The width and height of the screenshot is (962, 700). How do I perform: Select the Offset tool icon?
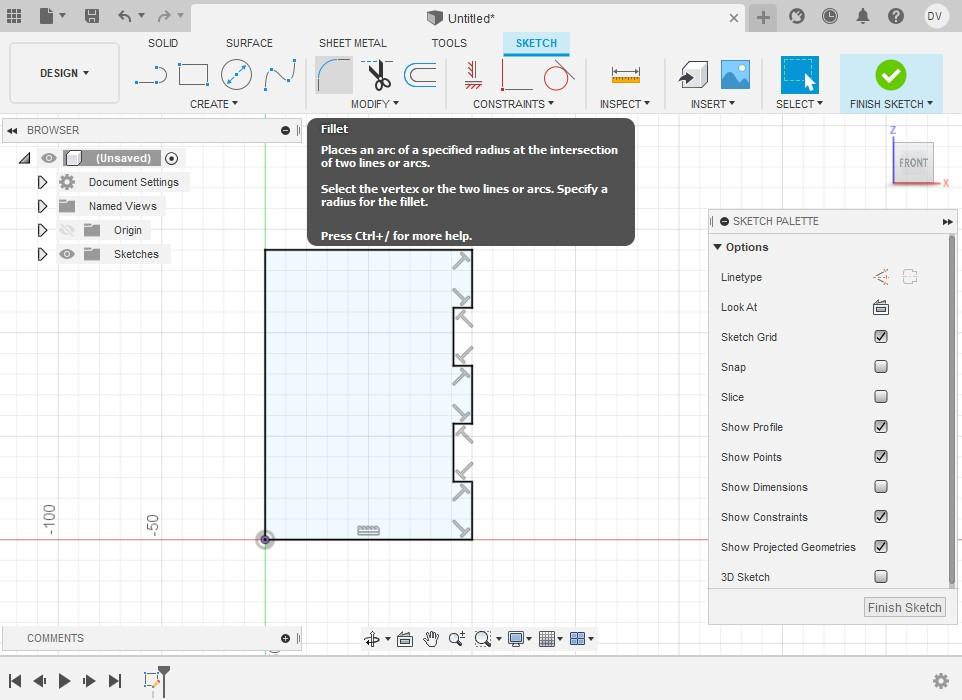pos(420,75)
